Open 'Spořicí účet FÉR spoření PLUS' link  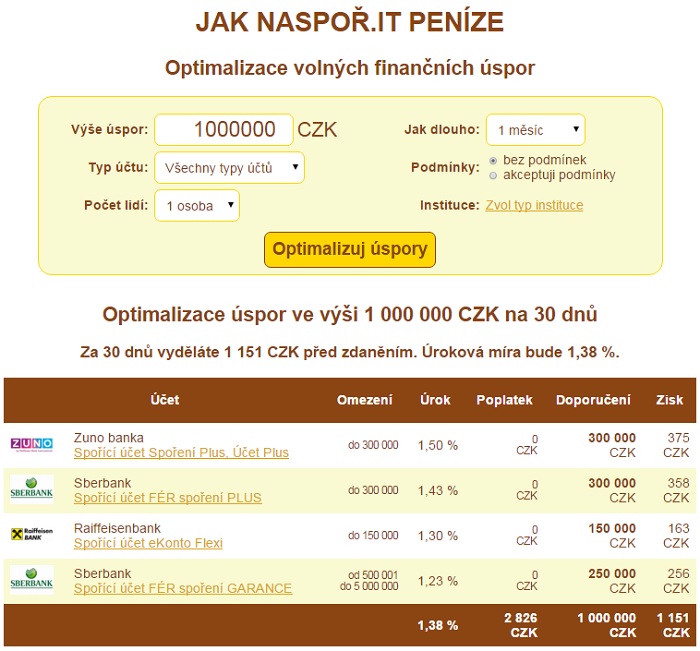(167, 498)
